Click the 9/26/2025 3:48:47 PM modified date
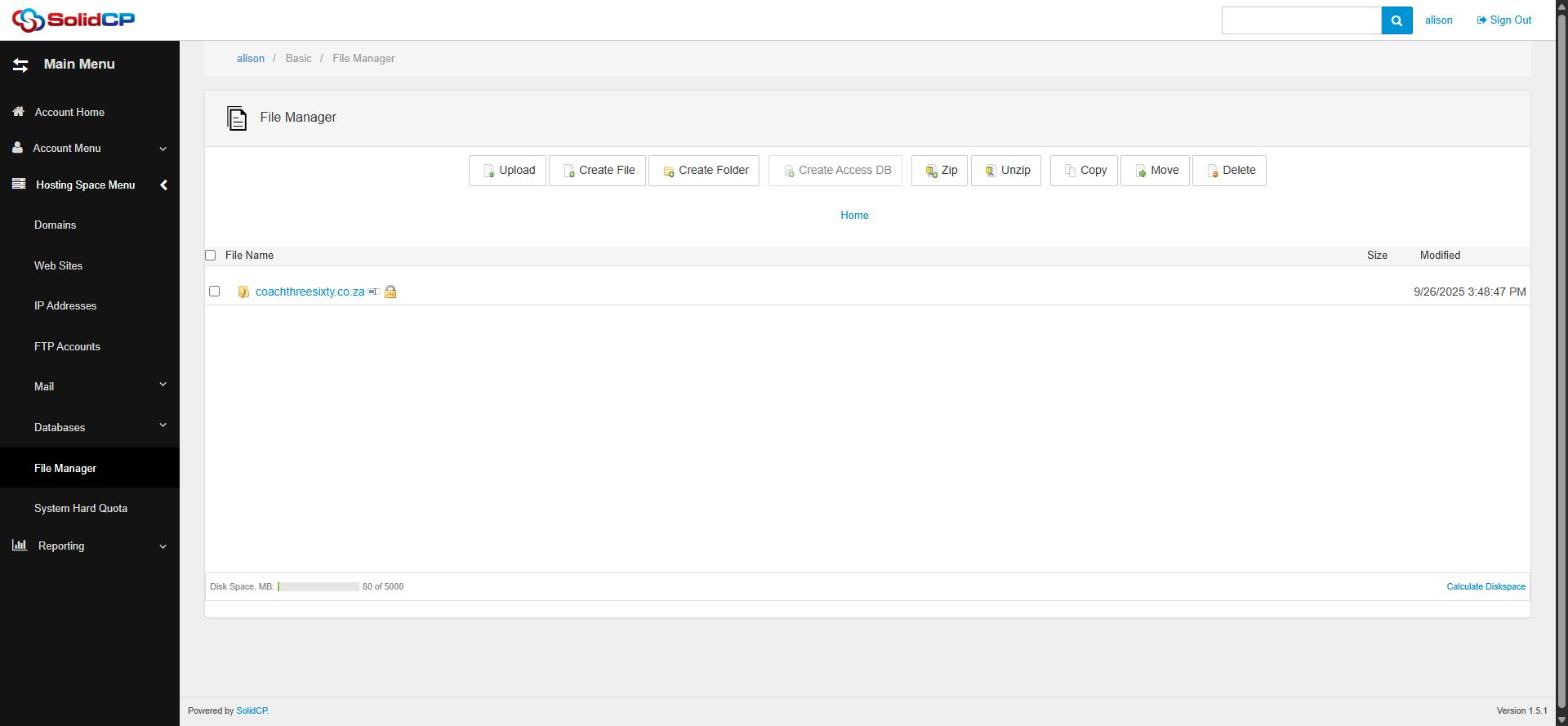This screenshot has width=1568, height=726. (x=1470, y=292)
